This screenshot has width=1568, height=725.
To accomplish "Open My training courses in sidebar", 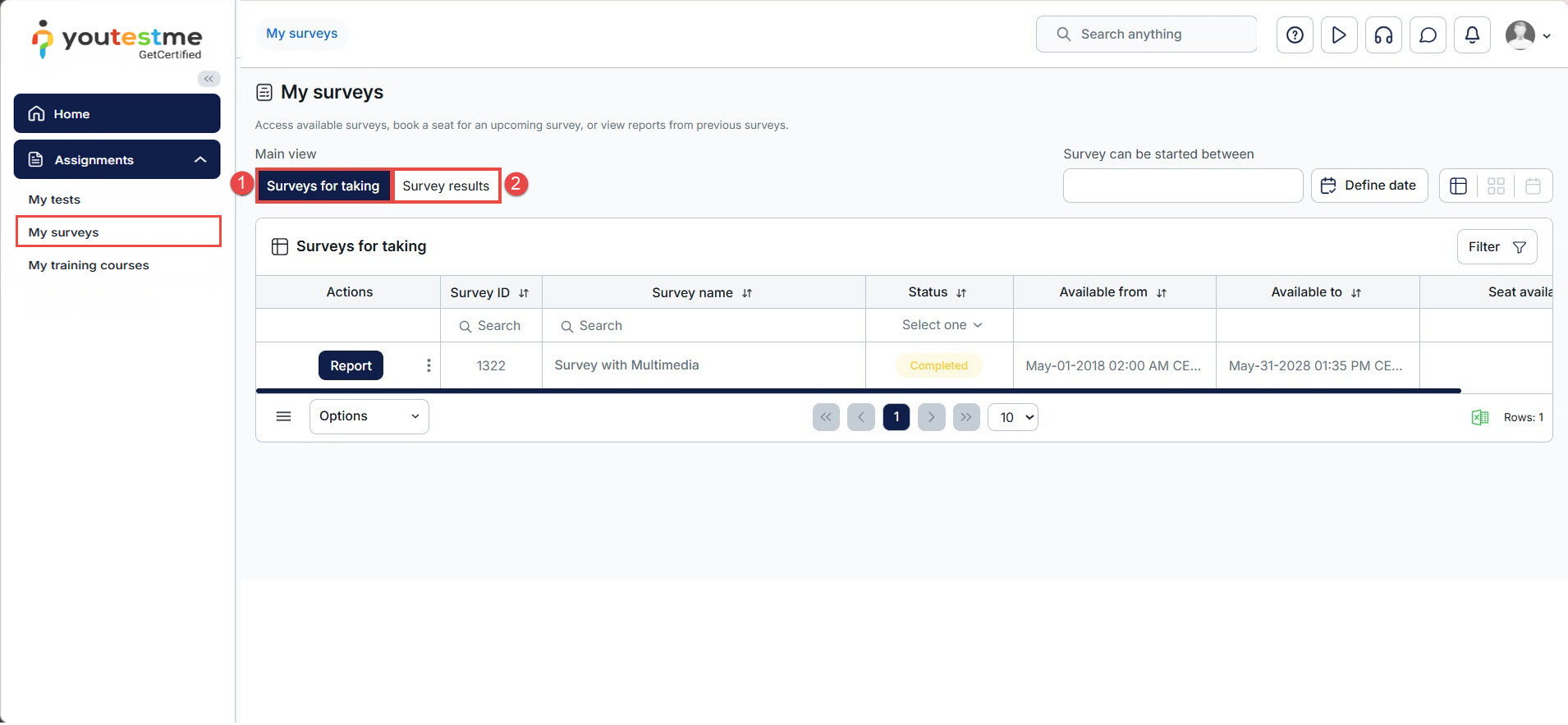I will [x=89, y=265].
